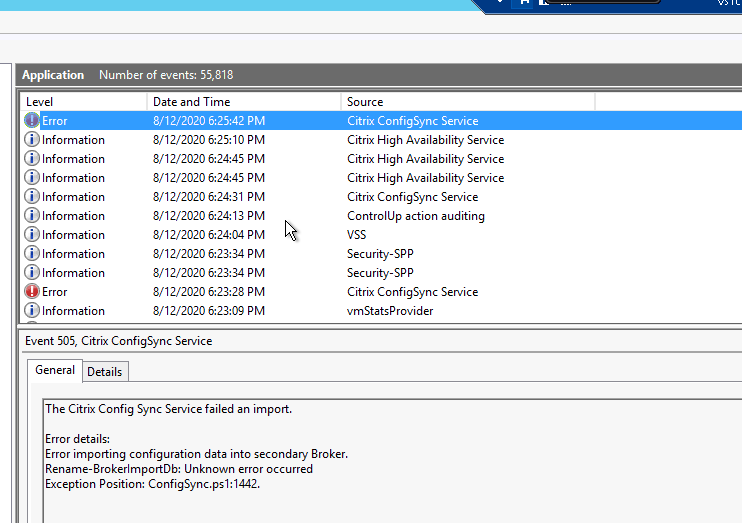The image size is (742, 523).
Task: Click the Citrix High Availability Service source at 6:25:10 PM
Action: [425, 140]
